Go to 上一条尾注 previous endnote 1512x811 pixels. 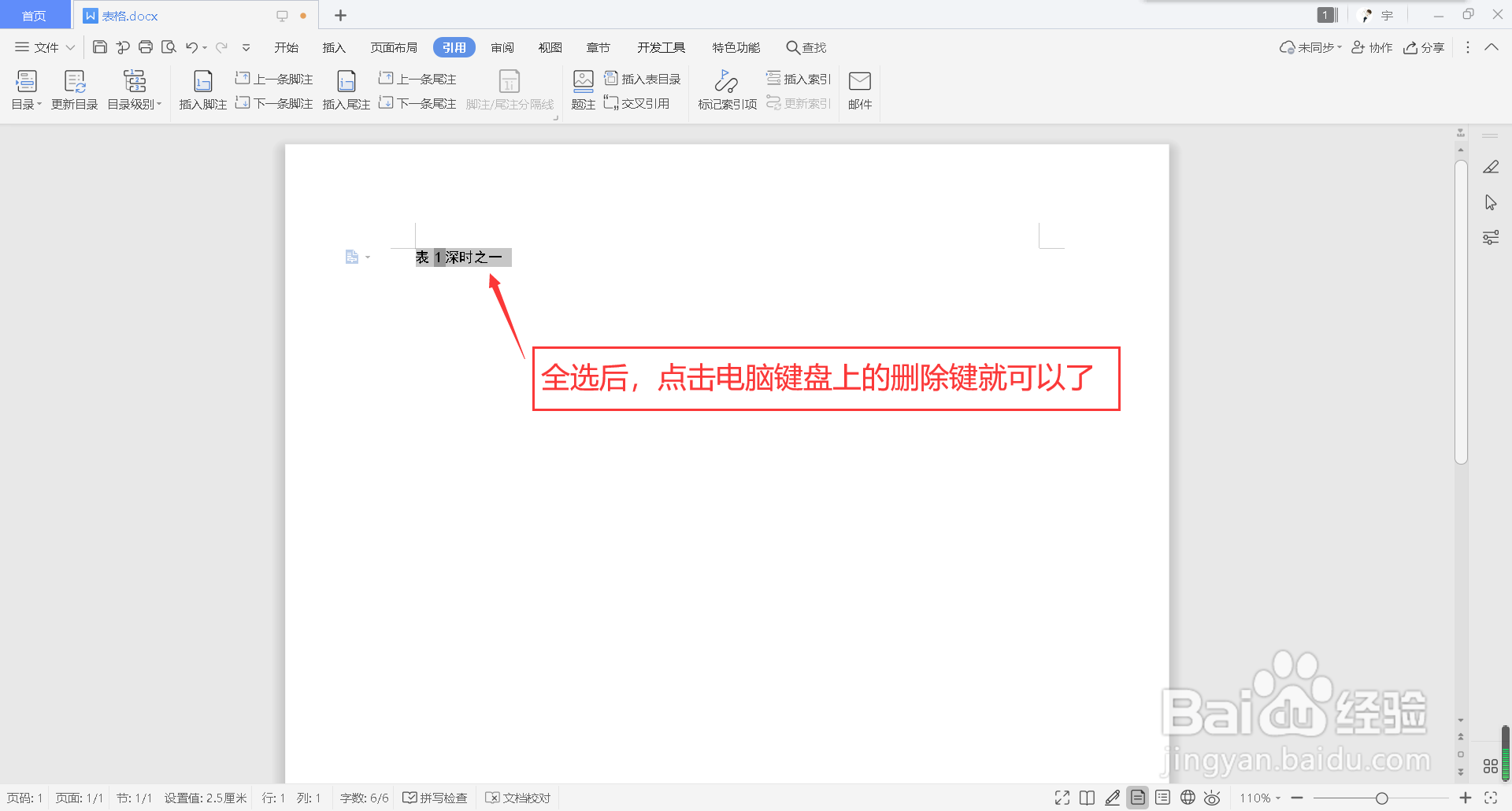pyautogui.click(x=417, y=79)
